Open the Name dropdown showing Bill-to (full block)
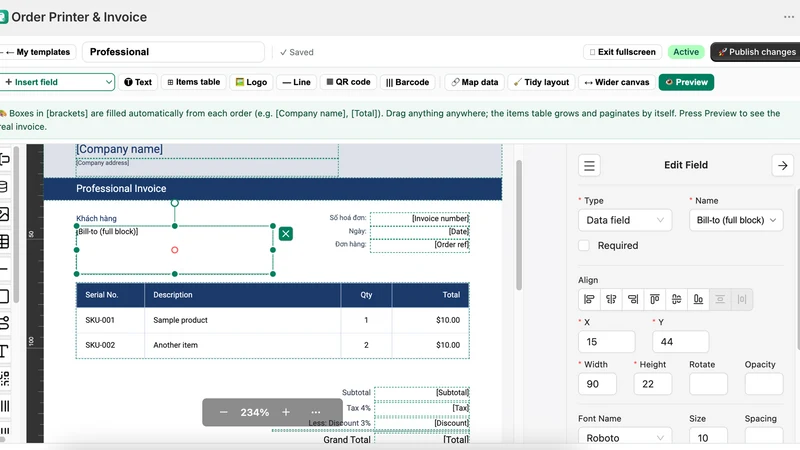Viewport: 800px width, 450px height. [736, 220]
